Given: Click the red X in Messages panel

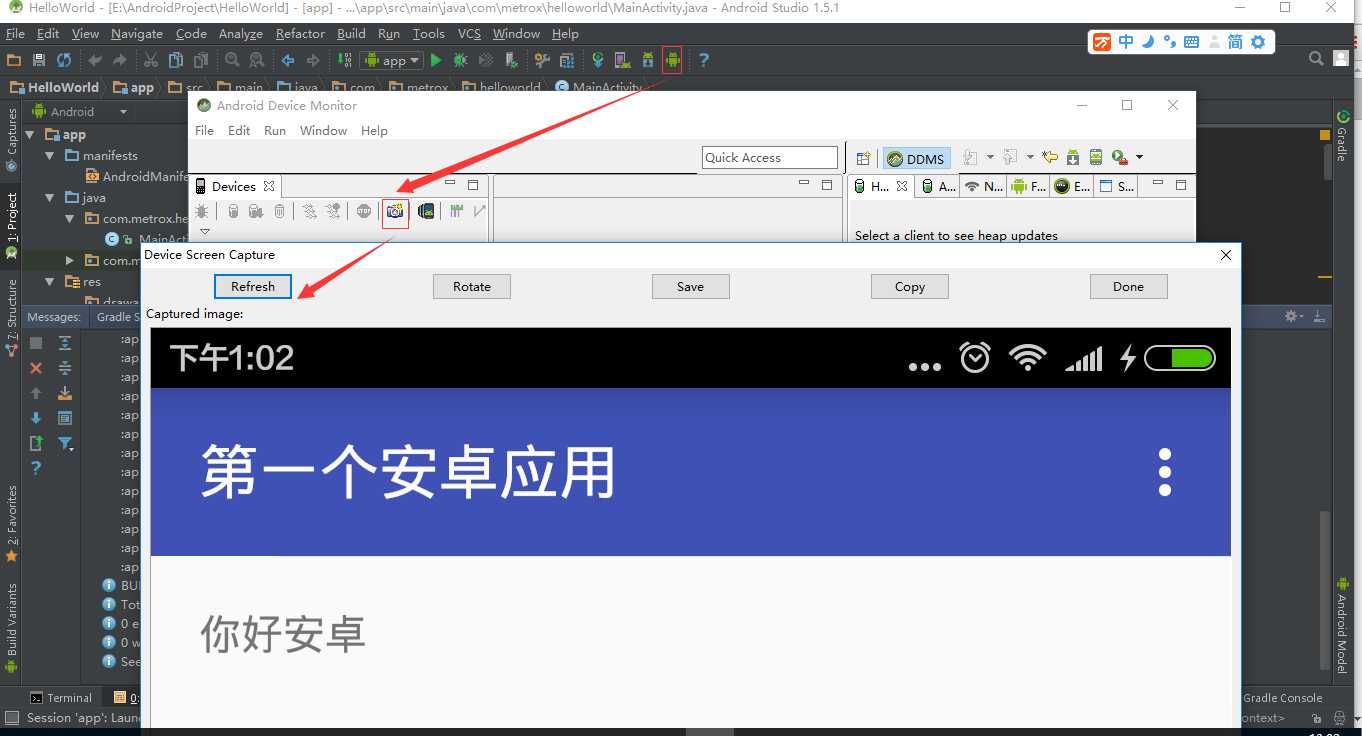Looking at the screenshot, I should [36, 368].
